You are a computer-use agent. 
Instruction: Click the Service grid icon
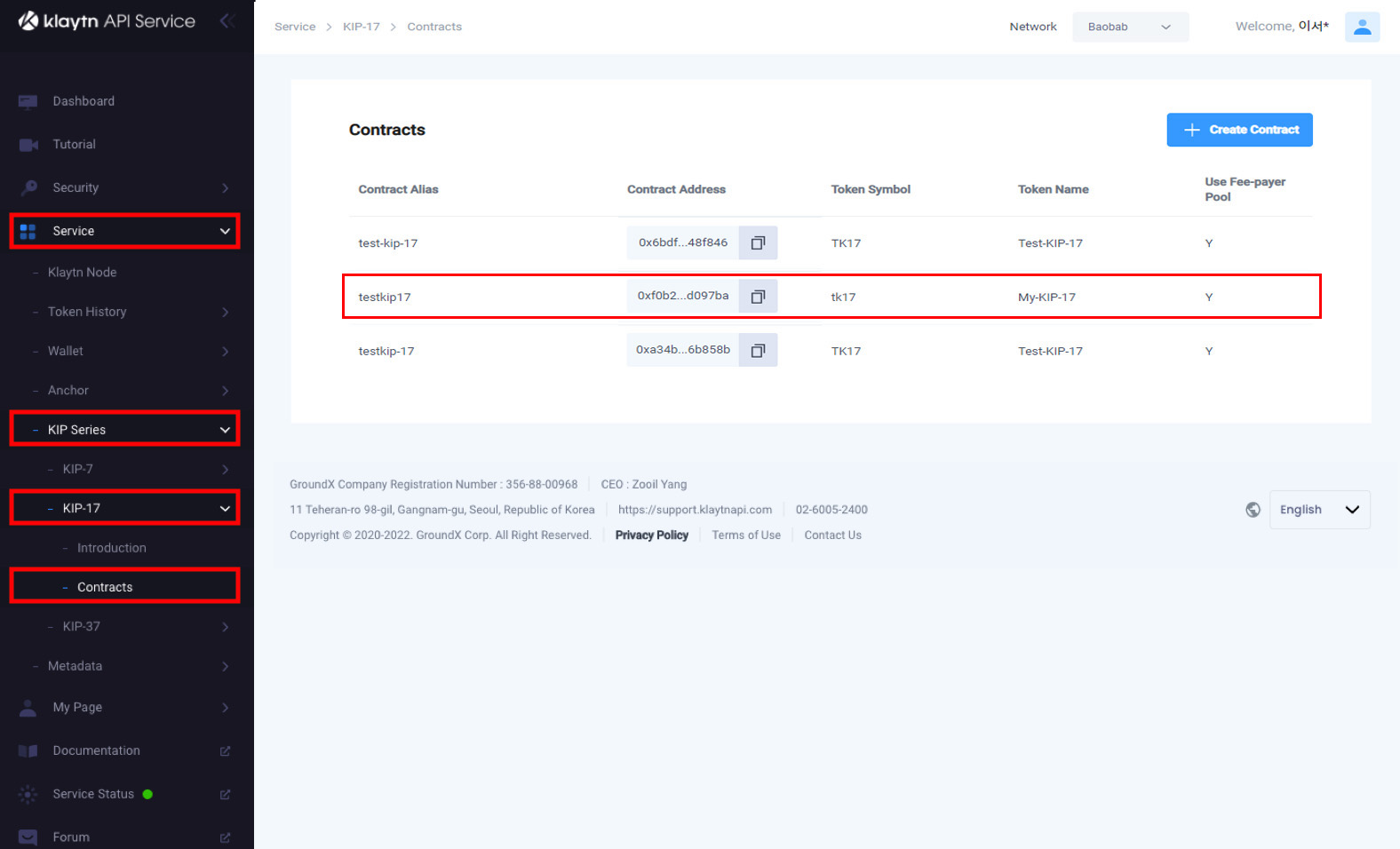click(x=28, y=231)
